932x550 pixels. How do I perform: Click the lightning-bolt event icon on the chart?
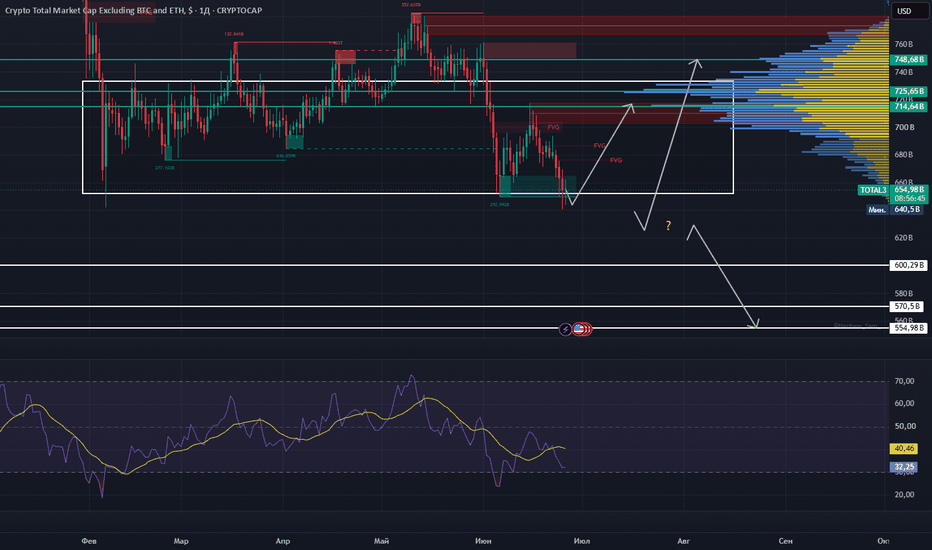click(x=565, y=329)
